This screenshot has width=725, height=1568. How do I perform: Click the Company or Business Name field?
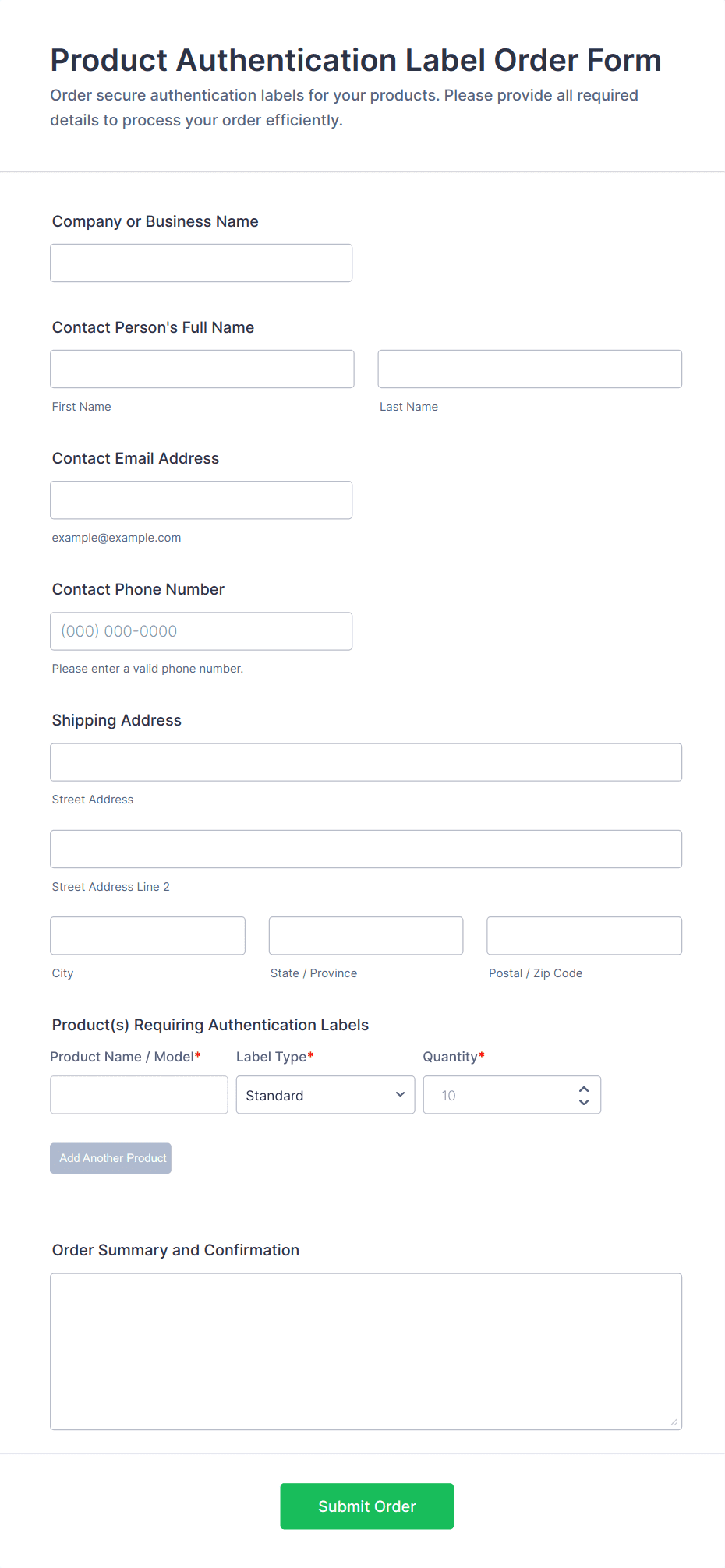click(x=201, y=263)
